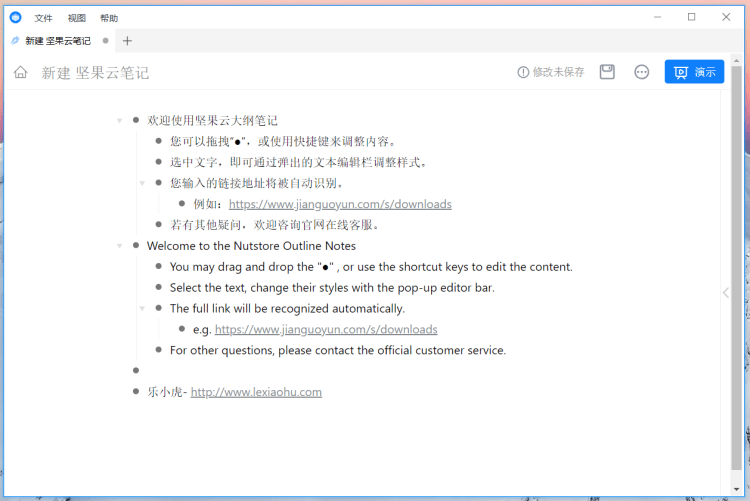Open the 文件 menu

[x=43, y=18]
